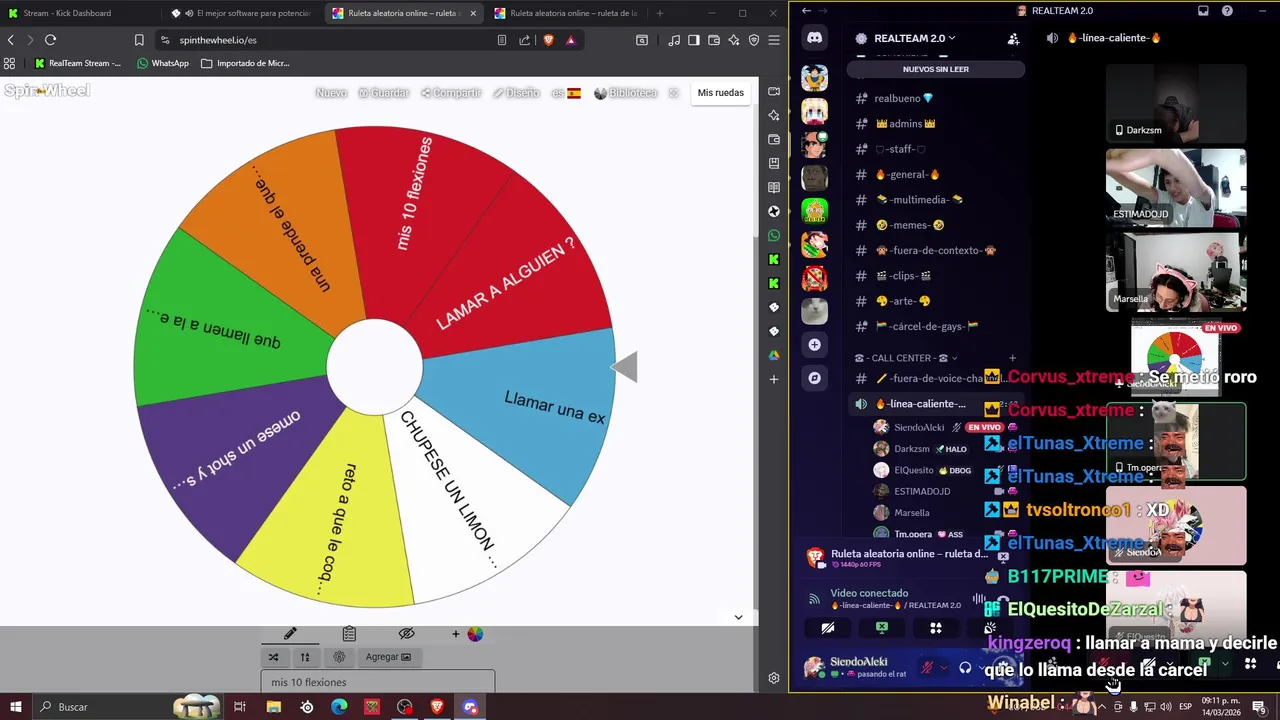Open Leo AI assistant icon

734,40
